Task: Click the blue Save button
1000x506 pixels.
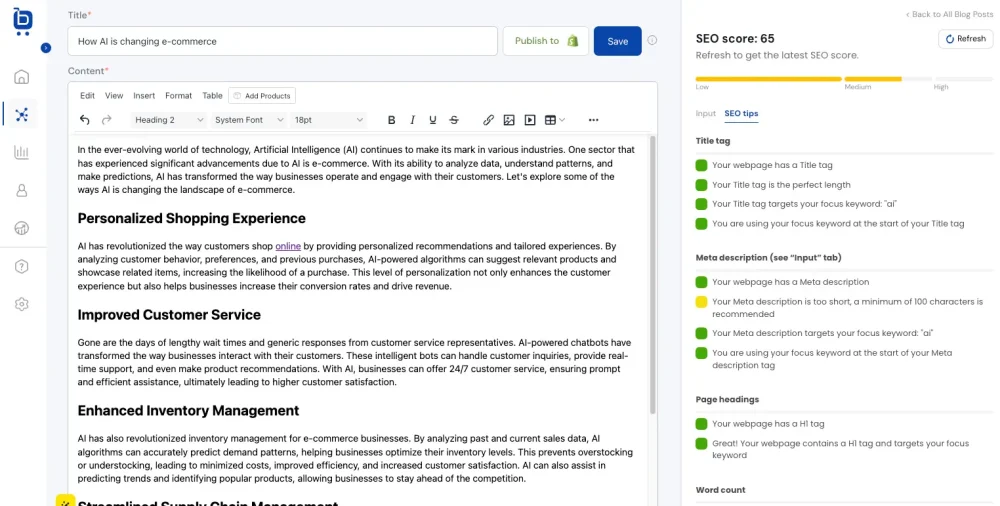Action: (x=617, y=41)
